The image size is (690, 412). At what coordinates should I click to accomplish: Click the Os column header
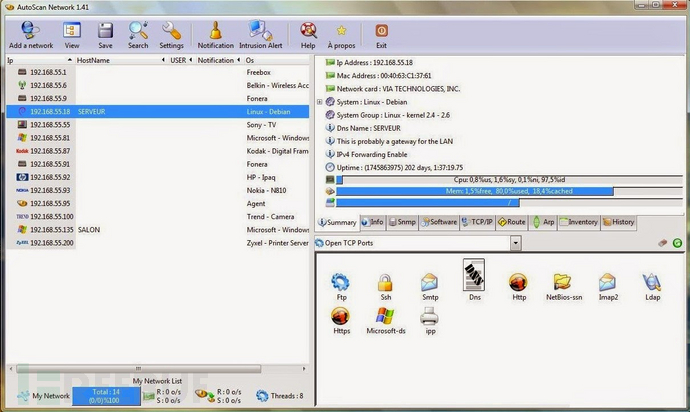pyautogui.click(x=276, y=60)
